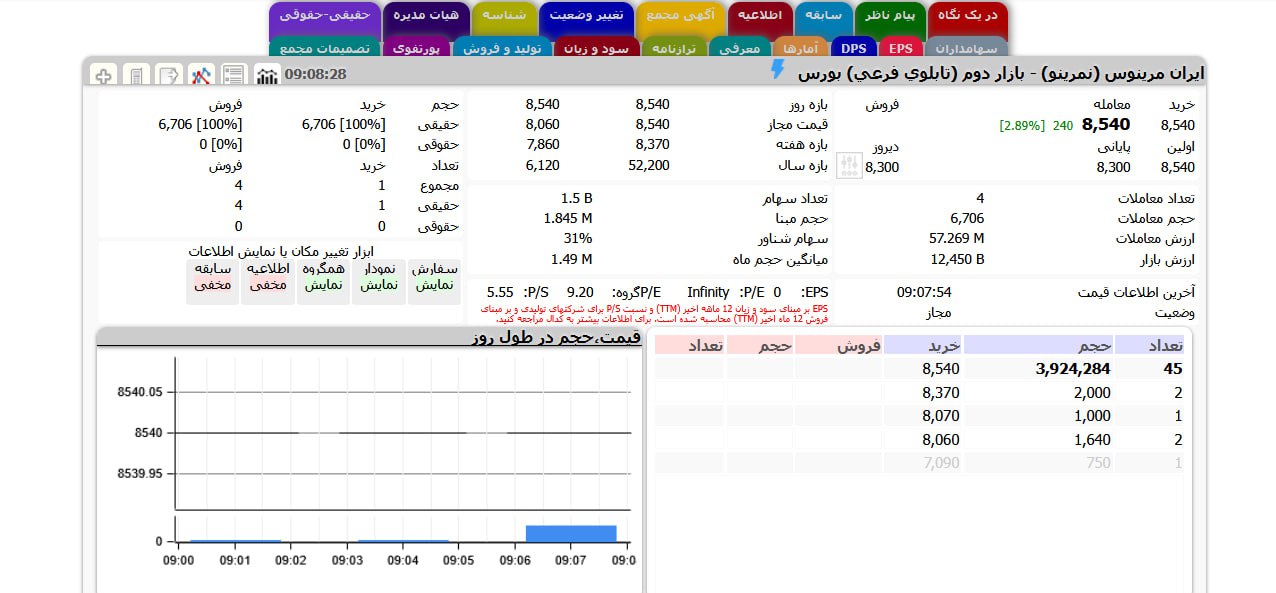The width and height of the screenshot is (1276, 593).
Task: Toggle نمایش همگروه to show peer group
Action: pyautogui.click(x=323, y=276)
